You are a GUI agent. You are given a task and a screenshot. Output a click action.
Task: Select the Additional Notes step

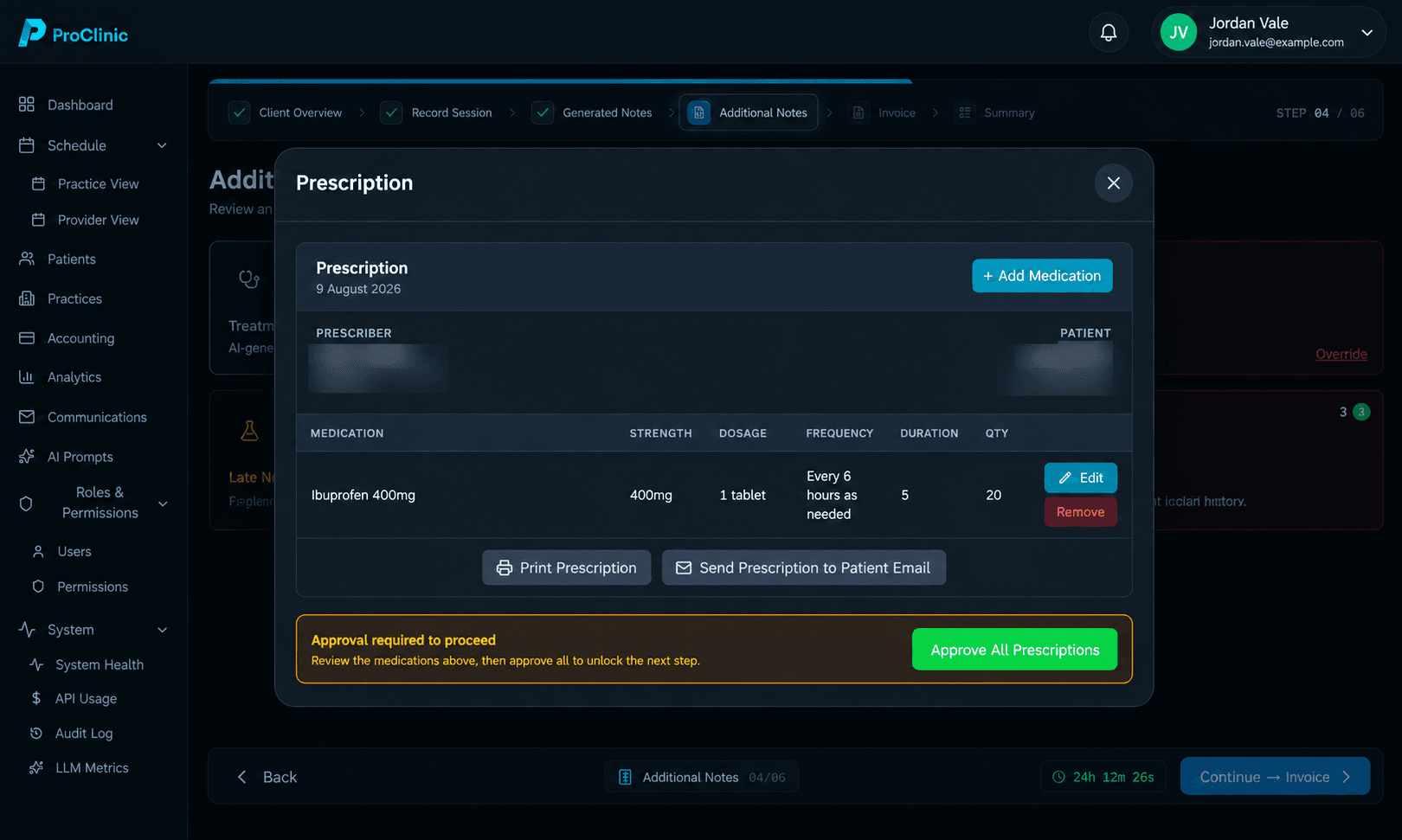point(749,112)
